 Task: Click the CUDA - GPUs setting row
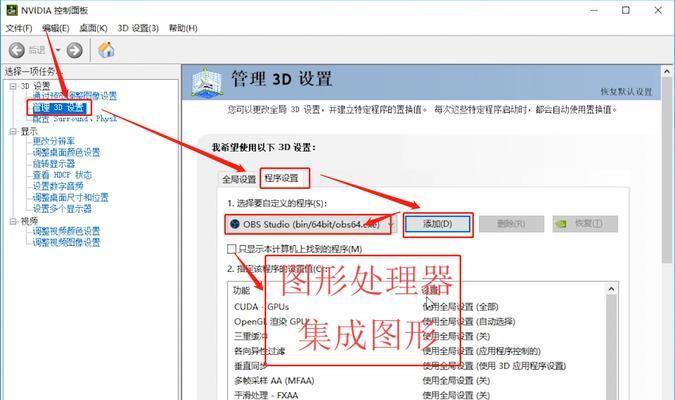click(x=417, y=307)
